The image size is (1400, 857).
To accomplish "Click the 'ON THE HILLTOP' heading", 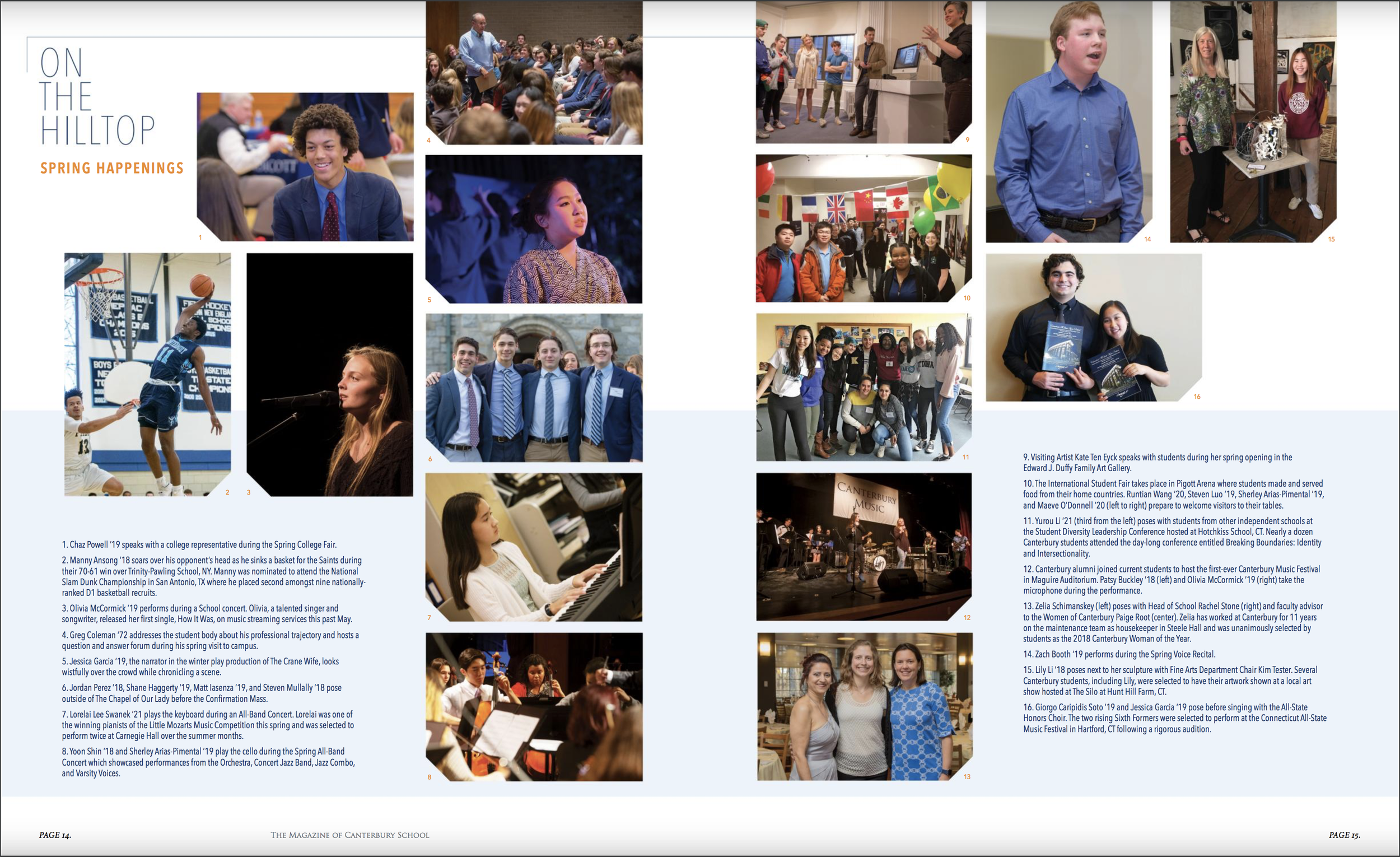I will pos(97,96).
